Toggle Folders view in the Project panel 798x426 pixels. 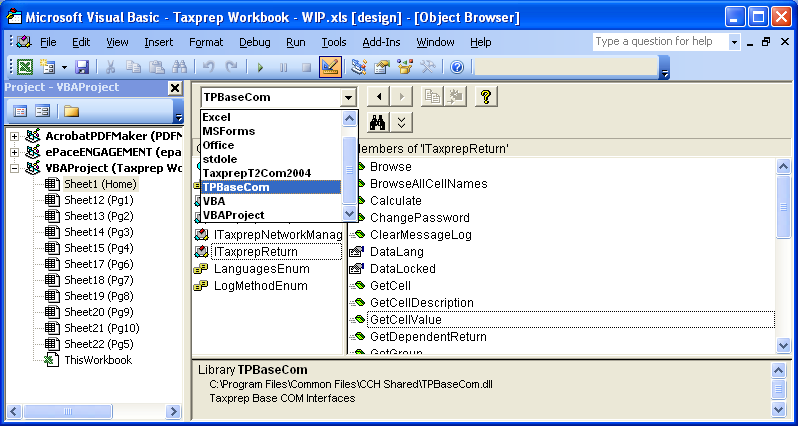(x=72, y=110)
